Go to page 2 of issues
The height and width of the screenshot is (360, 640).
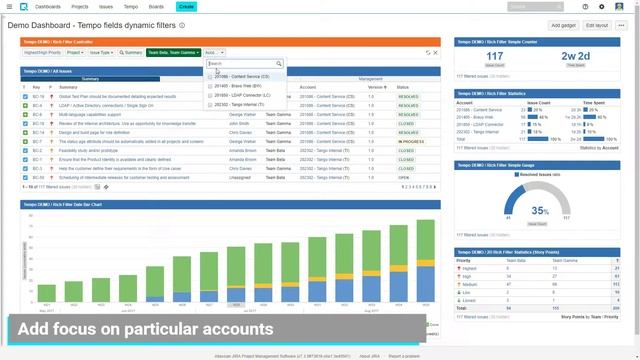pos(406,187)
